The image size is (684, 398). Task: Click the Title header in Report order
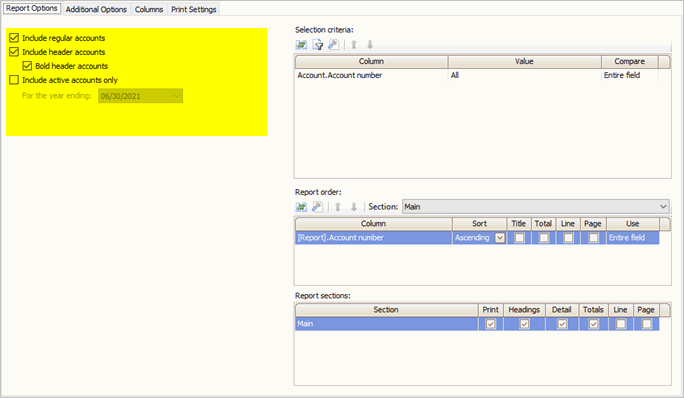click(x=519, y=224)
